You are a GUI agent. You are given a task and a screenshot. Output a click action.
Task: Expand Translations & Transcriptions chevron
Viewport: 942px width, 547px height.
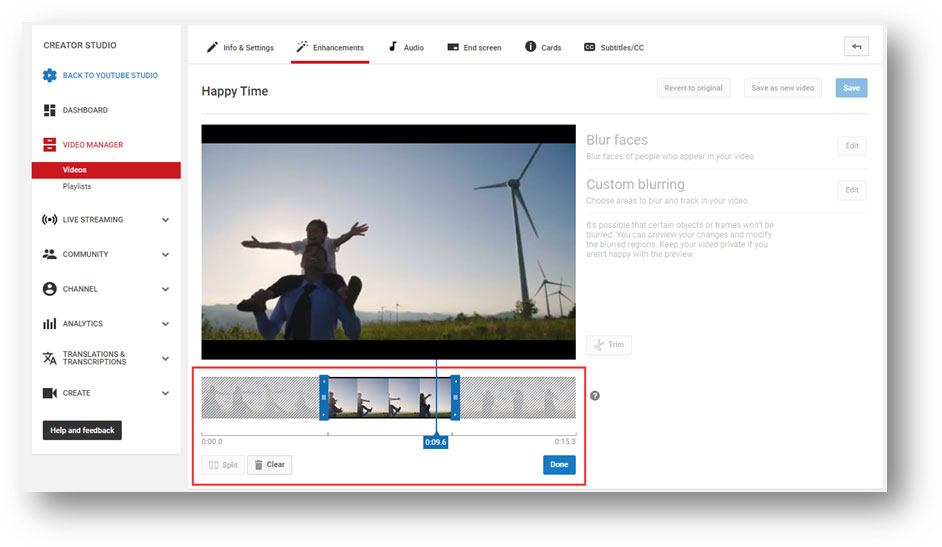pyautogui.click(x=165, y=358)
